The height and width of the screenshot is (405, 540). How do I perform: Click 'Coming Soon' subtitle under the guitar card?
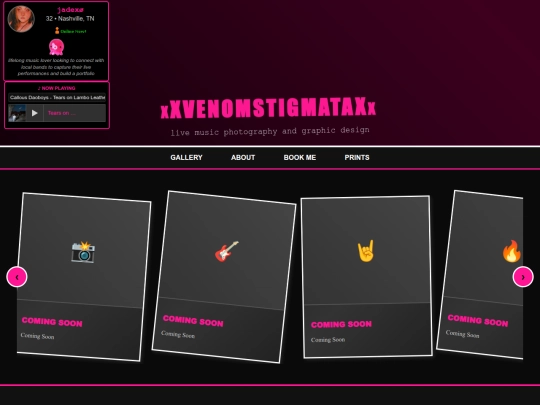coord(178,334)
